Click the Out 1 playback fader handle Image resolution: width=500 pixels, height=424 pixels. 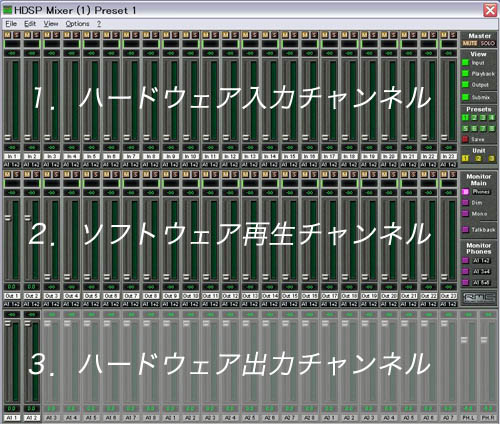coord(7,218)
